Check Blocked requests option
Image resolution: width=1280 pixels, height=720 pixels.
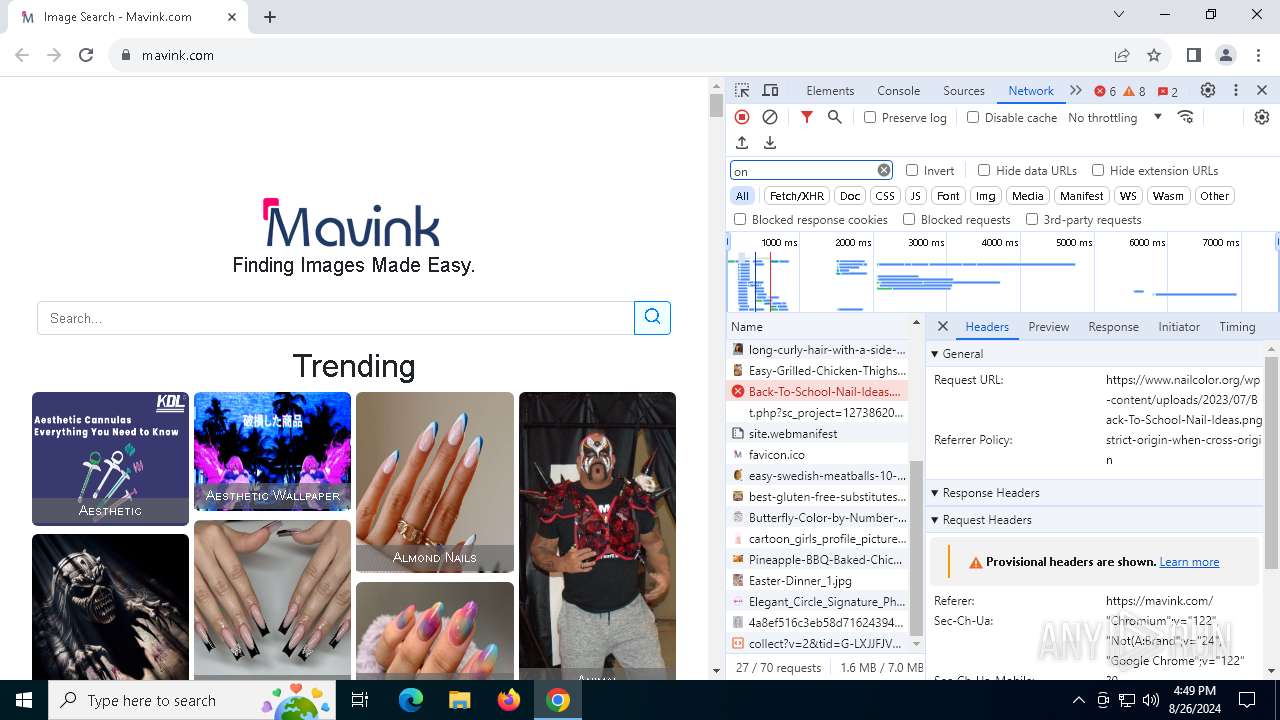pos(909,219)
